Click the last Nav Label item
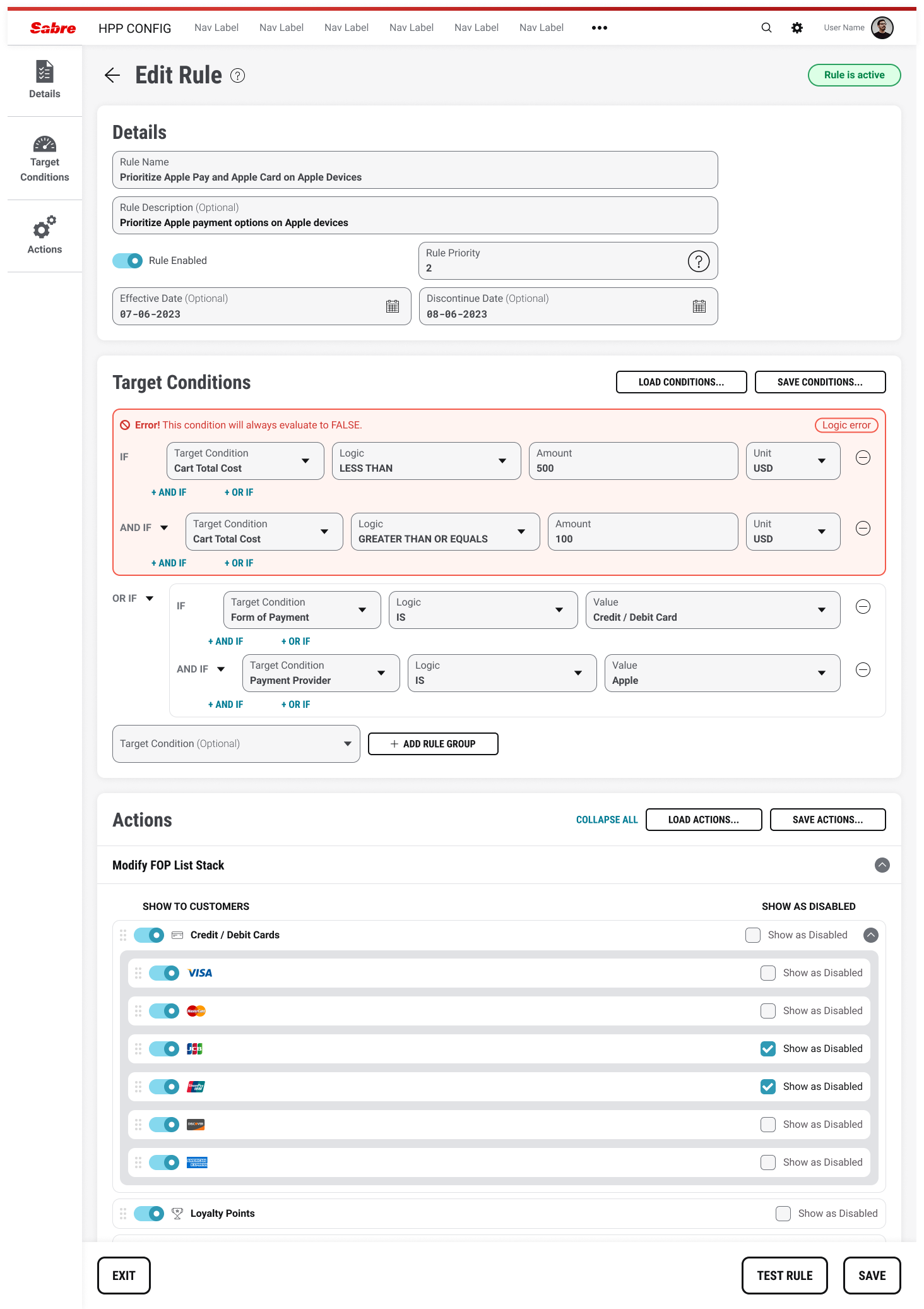924x1309 pixels. 542,28
